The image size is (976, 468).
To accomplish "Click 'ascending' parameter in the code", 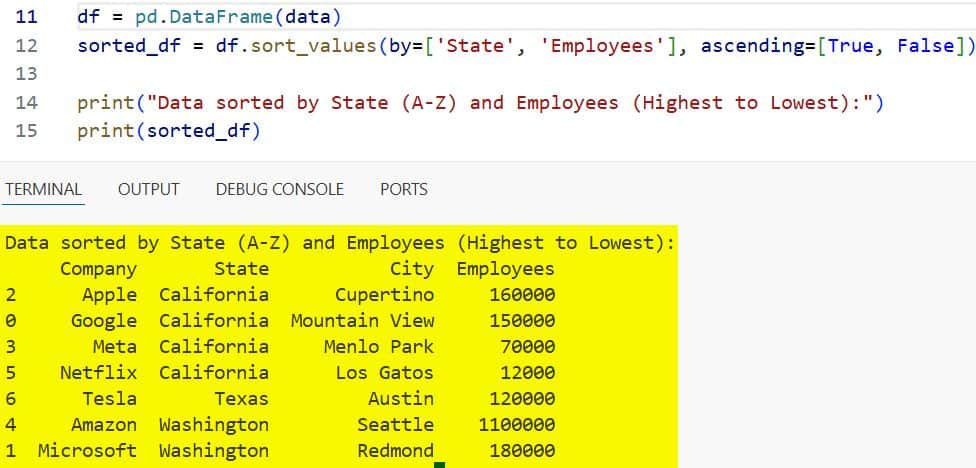I will coord(752,45).
